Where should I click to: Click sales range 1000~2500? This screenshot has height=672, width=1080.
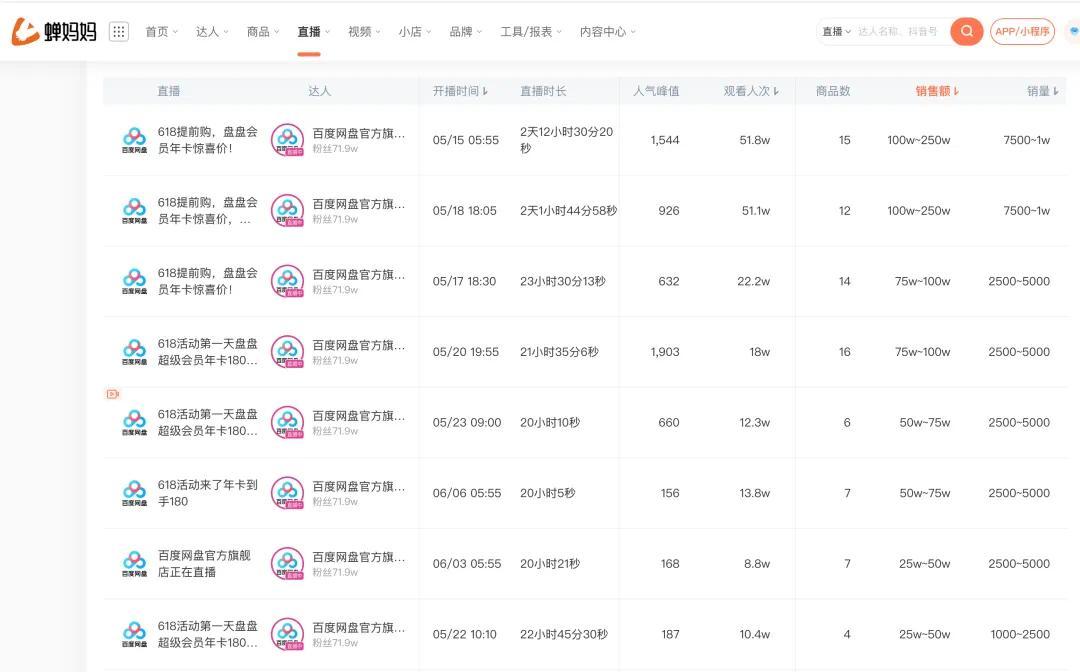1020,634
